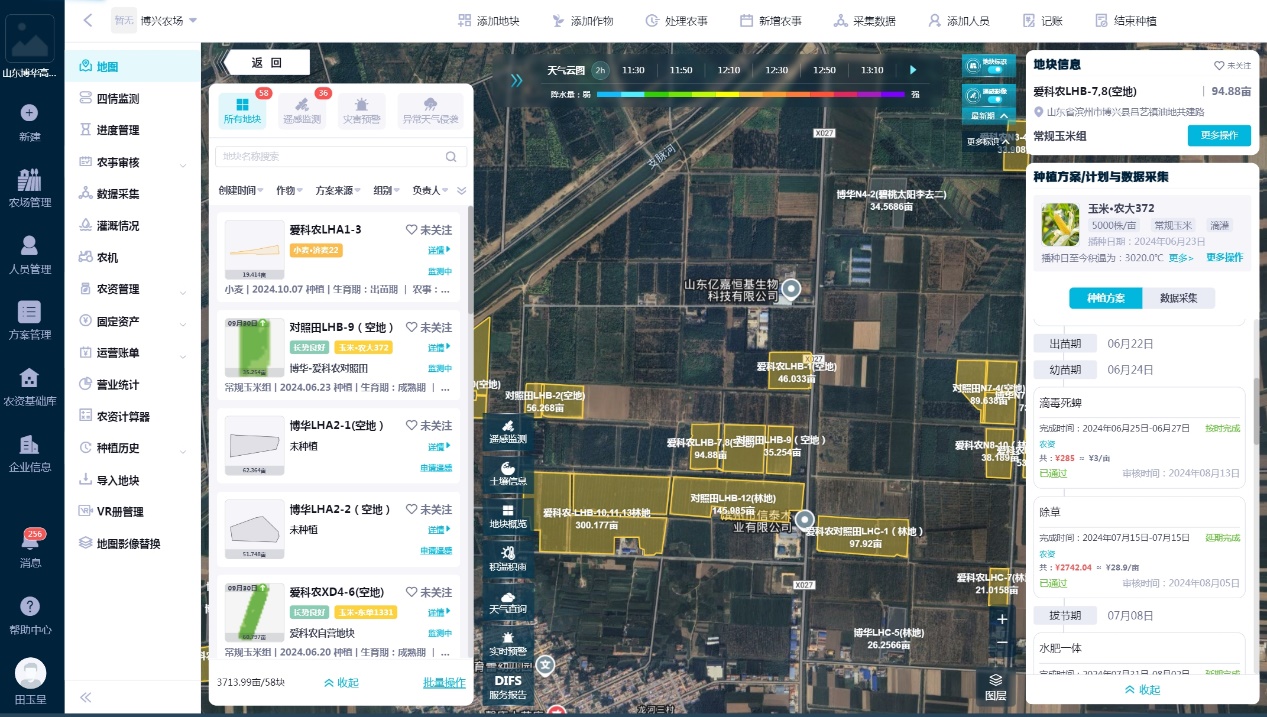The height and width of the screenshot is (717, 1267).
Task: Select 四情监测 in side menu
Action: click(117, 99)
